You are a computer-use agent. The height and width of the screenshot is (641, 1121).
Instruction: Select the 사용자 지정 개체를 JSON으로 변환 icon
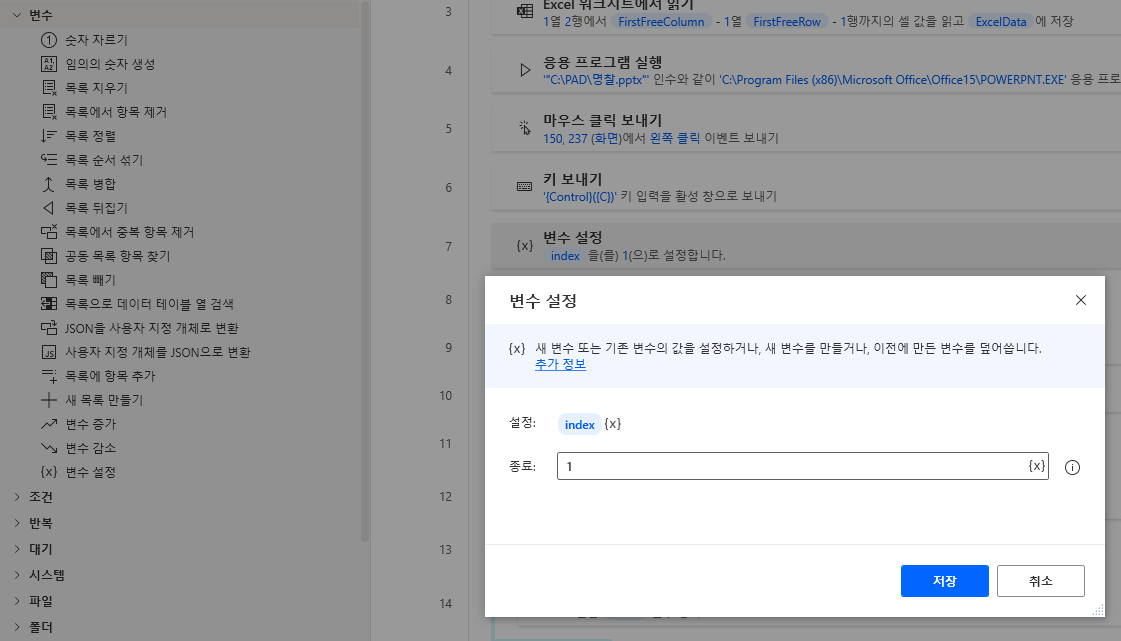tap(49, 352)
